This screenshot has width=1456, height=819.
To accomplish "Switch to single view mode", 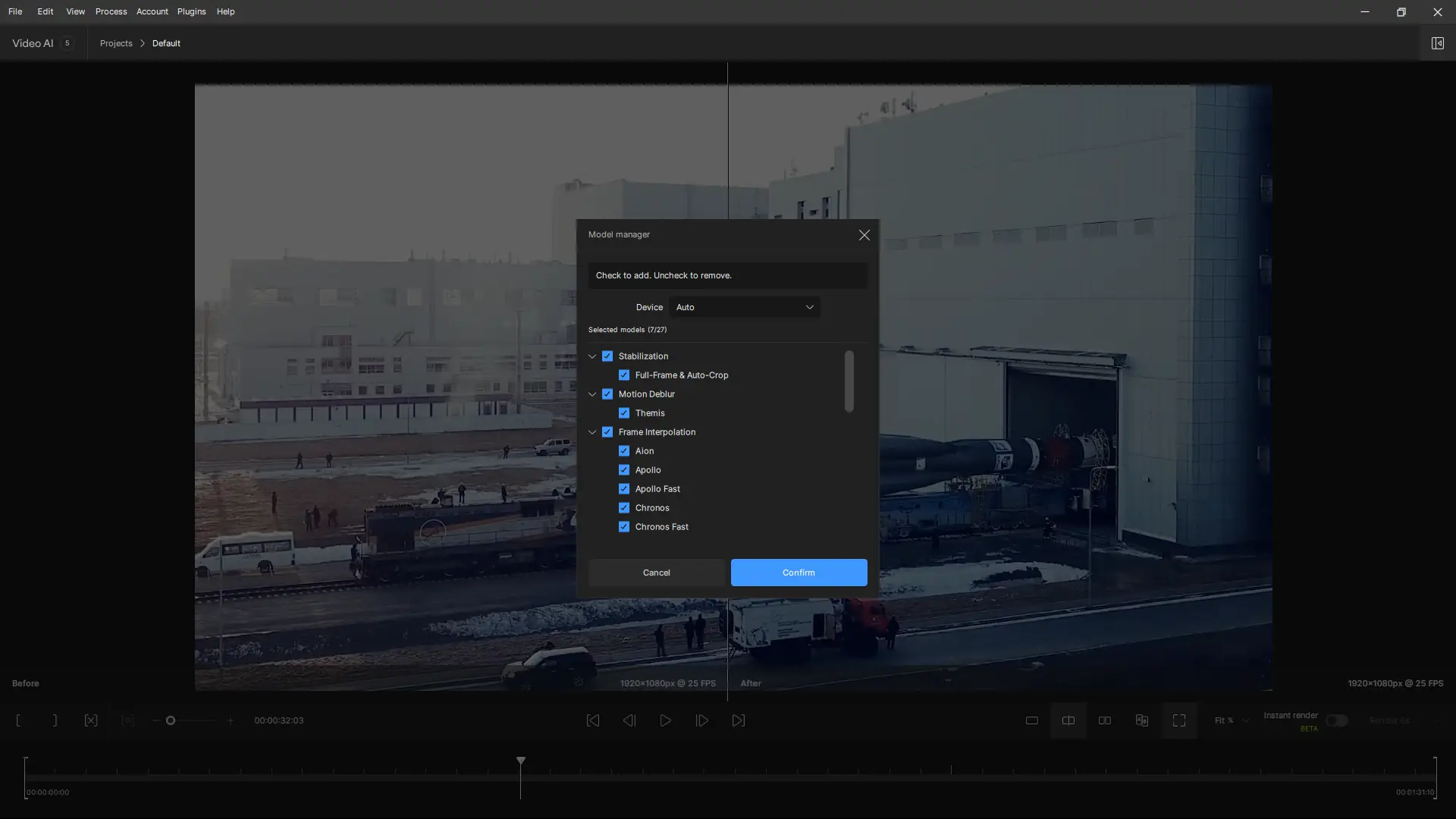I will coord(1031,720).
